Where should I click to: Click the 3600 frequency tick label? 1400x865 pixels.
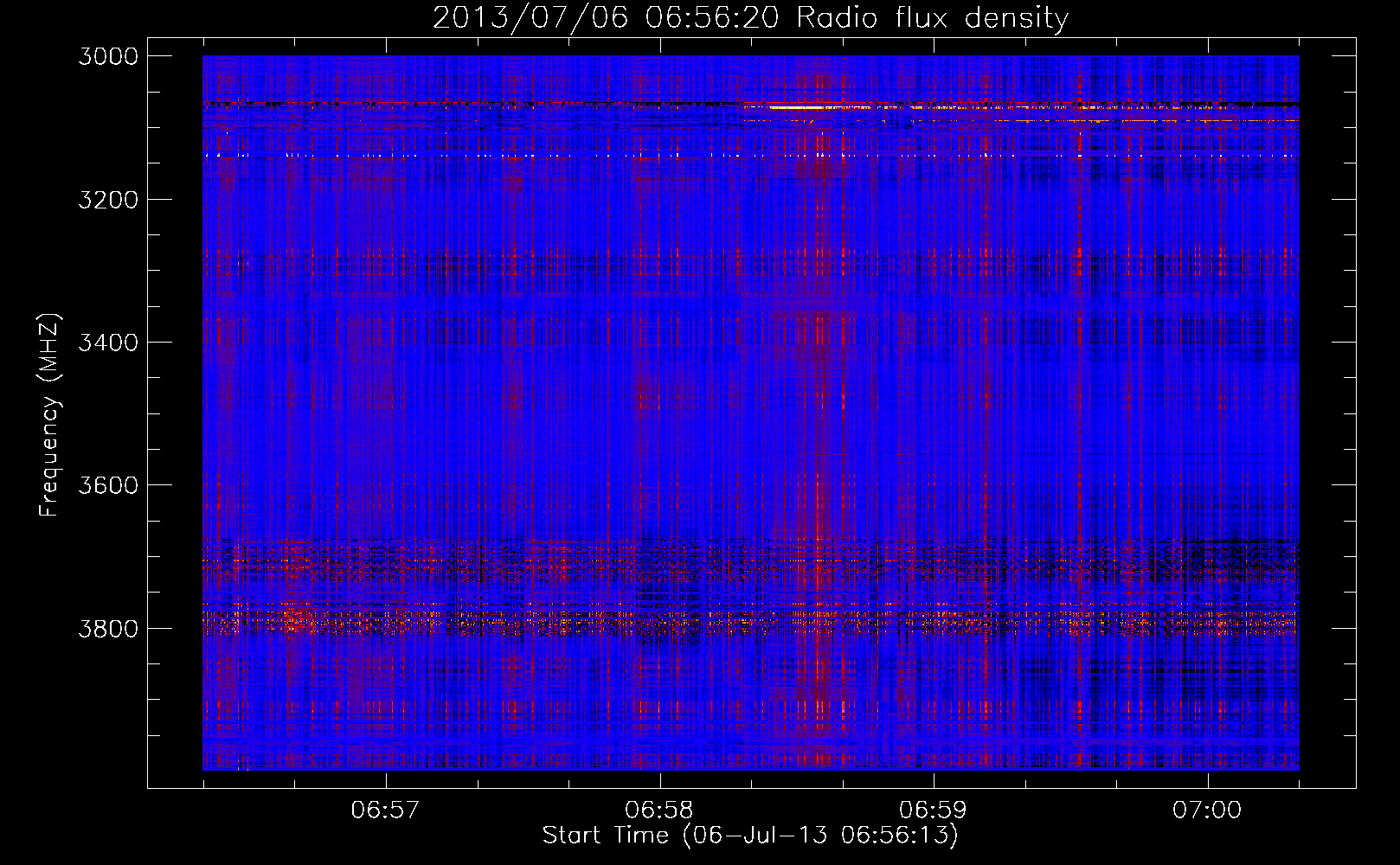click(108, 485)
